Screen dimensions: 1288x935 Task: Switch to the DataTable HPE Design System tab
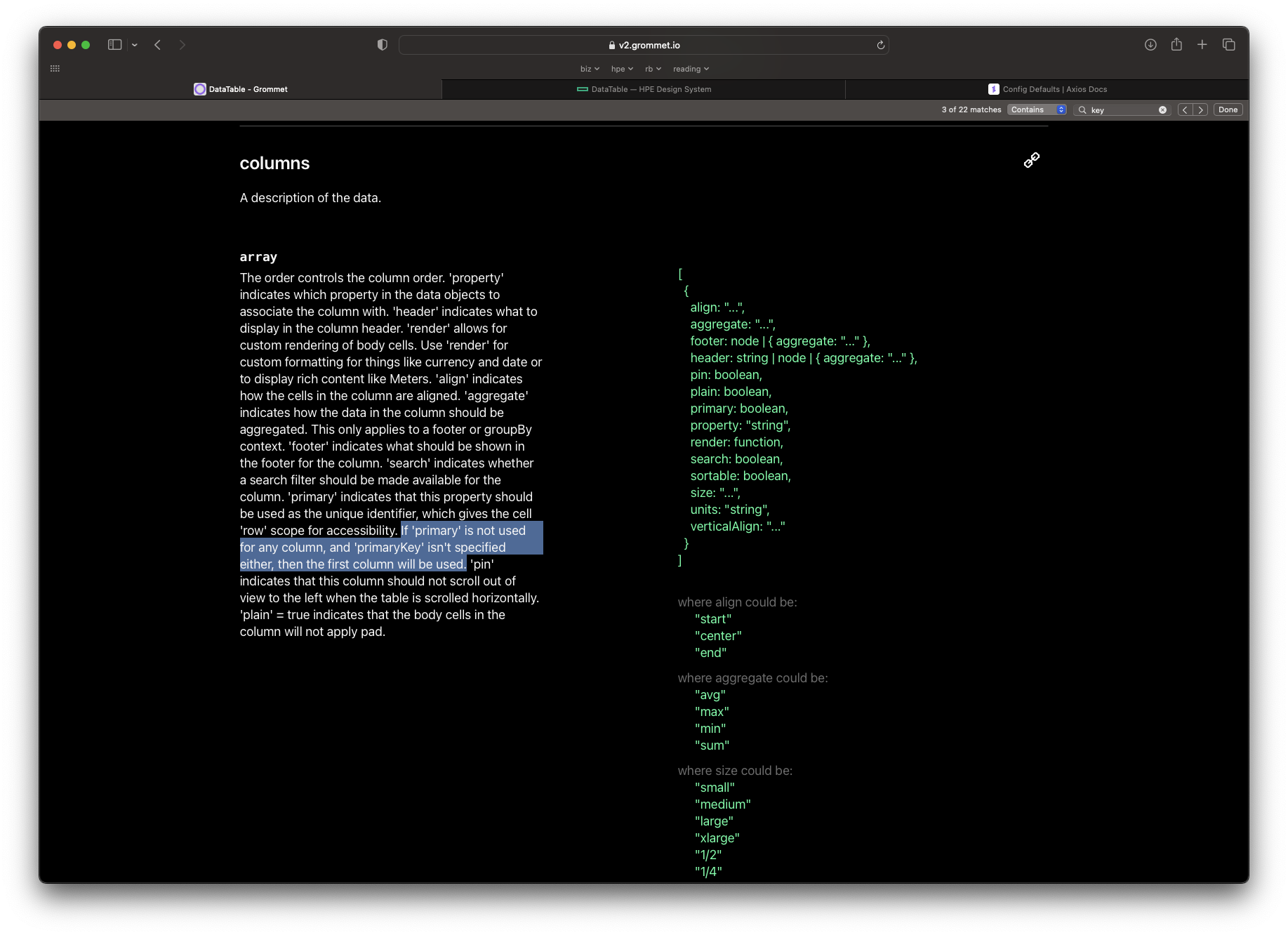[644, 89]
